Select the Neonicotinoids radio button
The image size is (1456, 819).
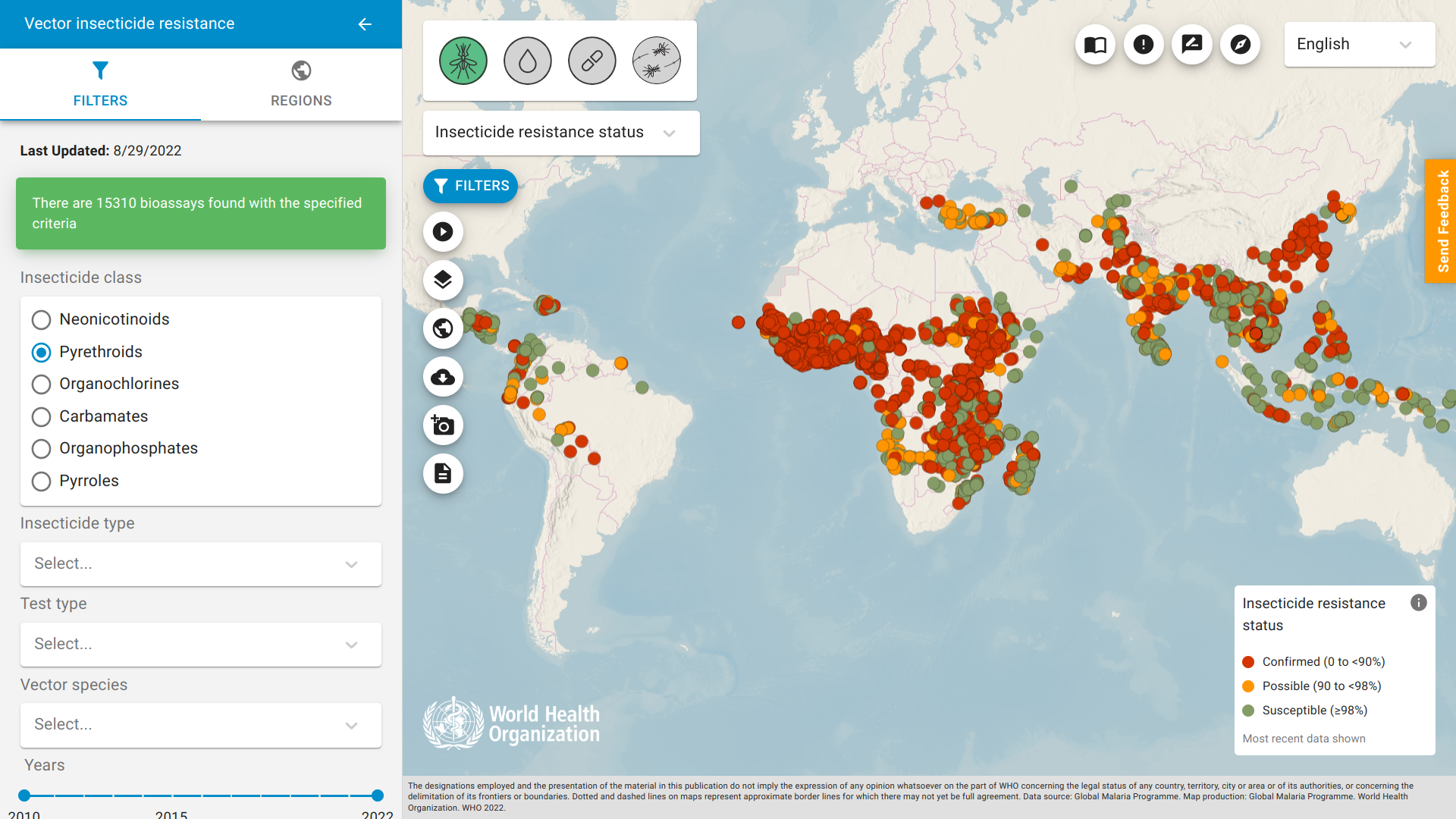42,320
